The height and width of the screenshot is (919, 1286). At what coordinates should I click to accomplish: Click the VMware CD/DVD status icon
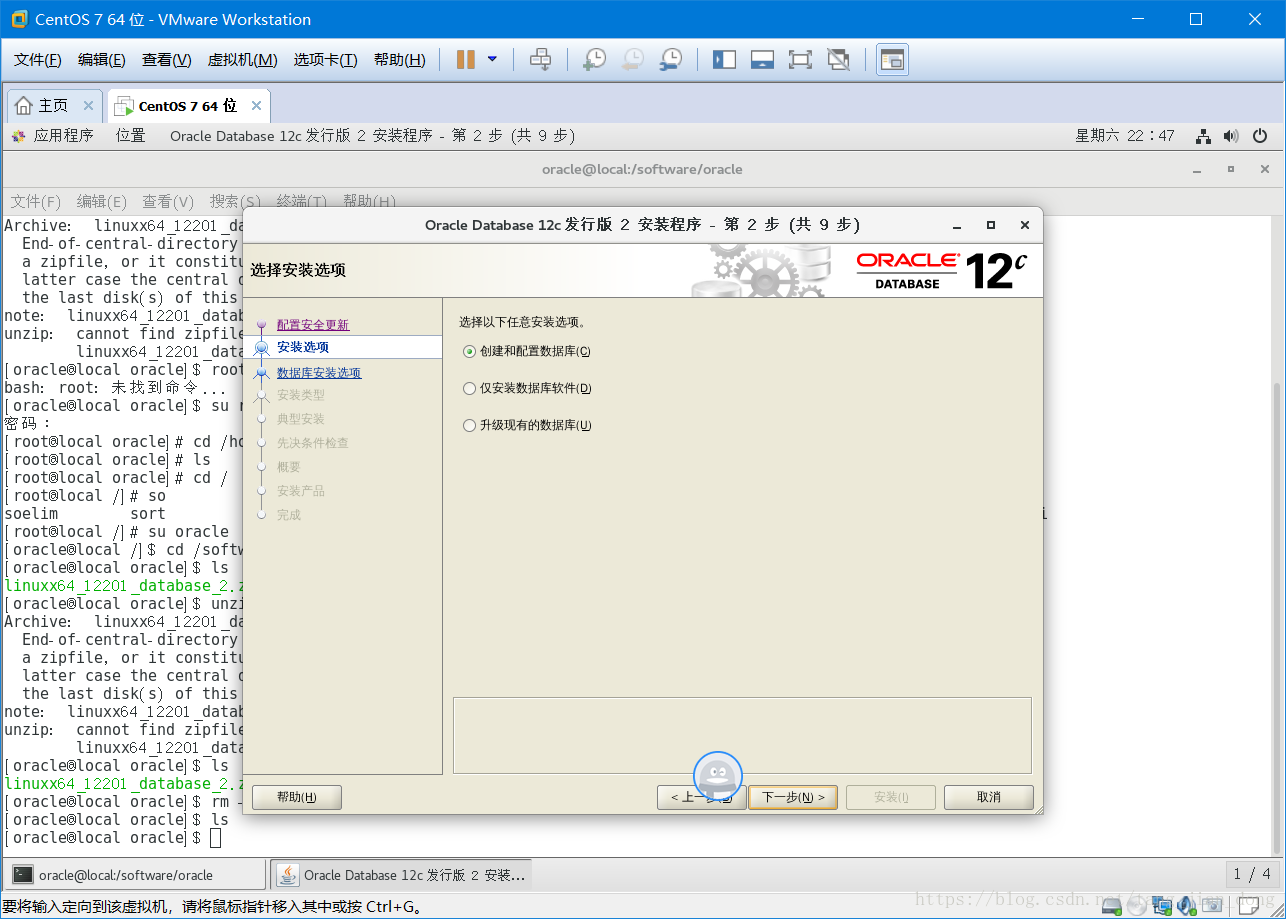pyautogui.click(x=1137, y=906)
